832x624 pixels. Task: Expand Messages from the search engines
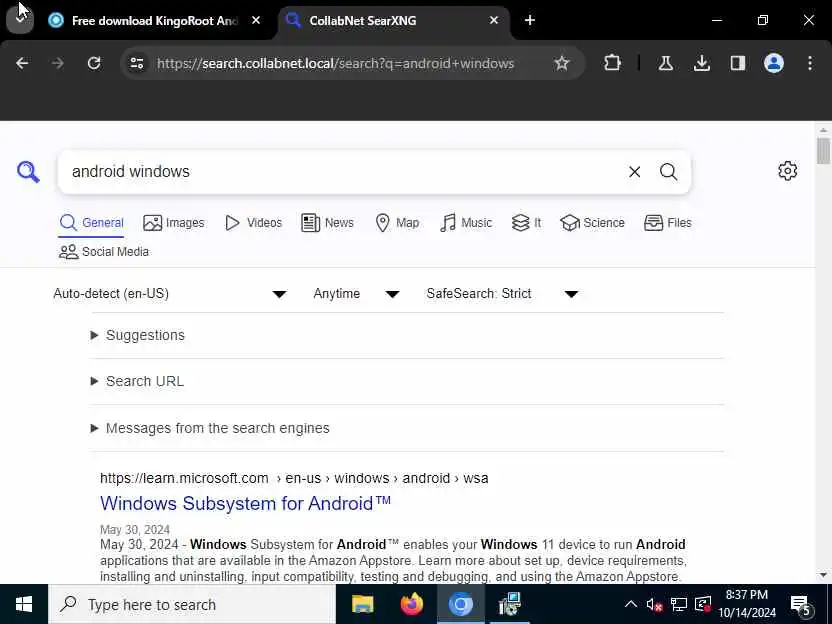click(210, 428)
